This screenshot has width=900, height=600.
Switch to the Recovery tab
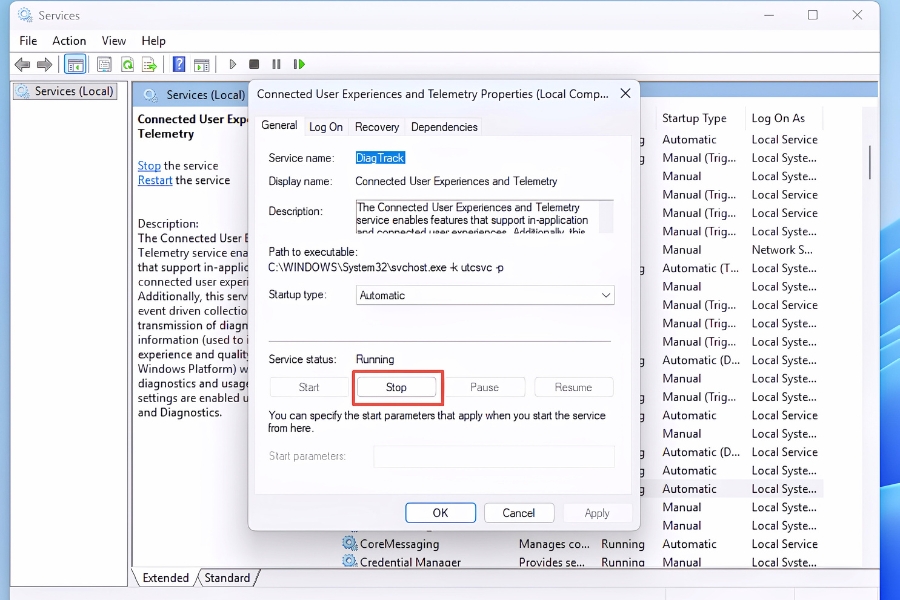(377, 127)
